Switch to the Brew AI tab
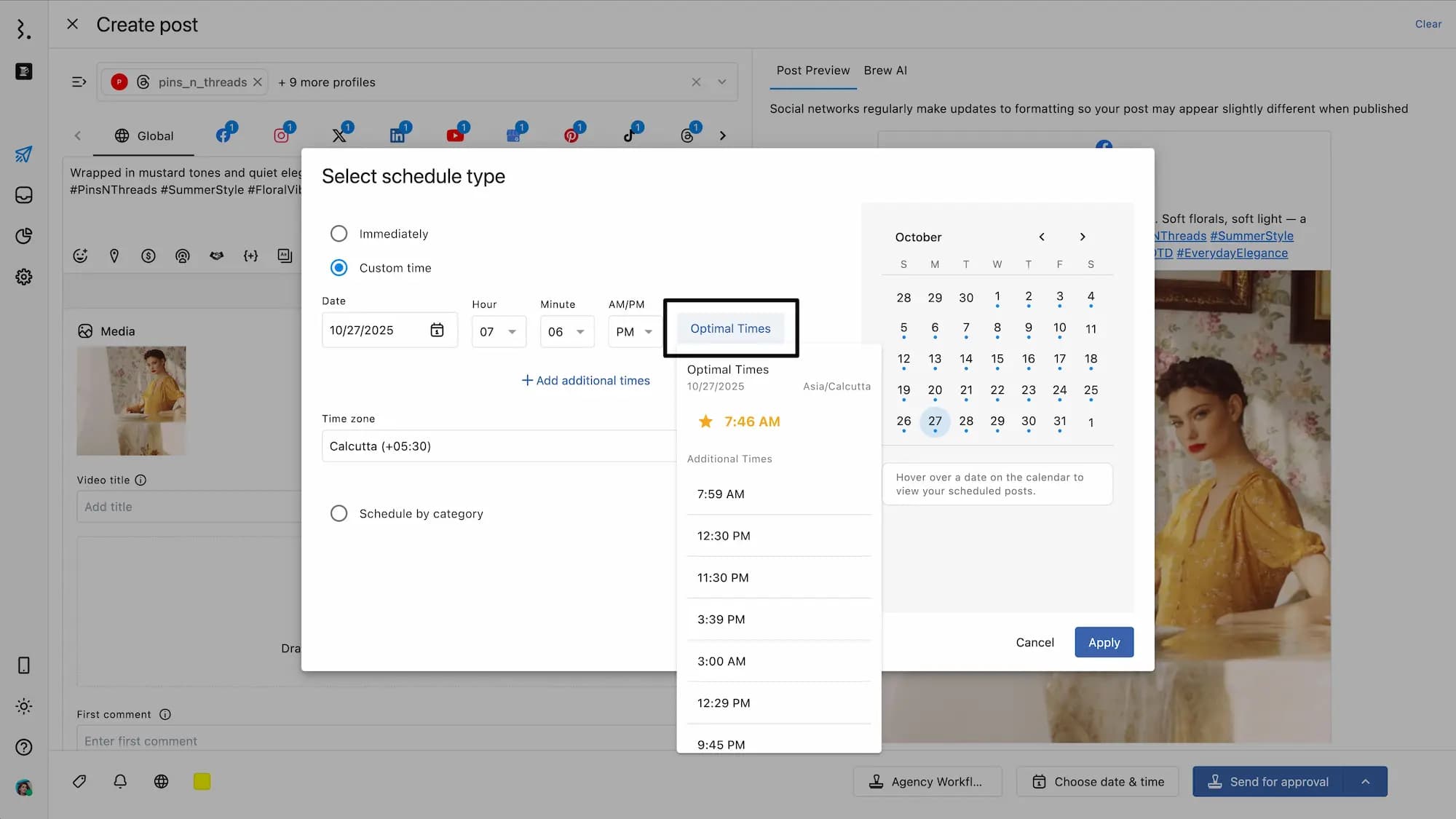This screenshot has height=819, width=1456. point(885,71)
